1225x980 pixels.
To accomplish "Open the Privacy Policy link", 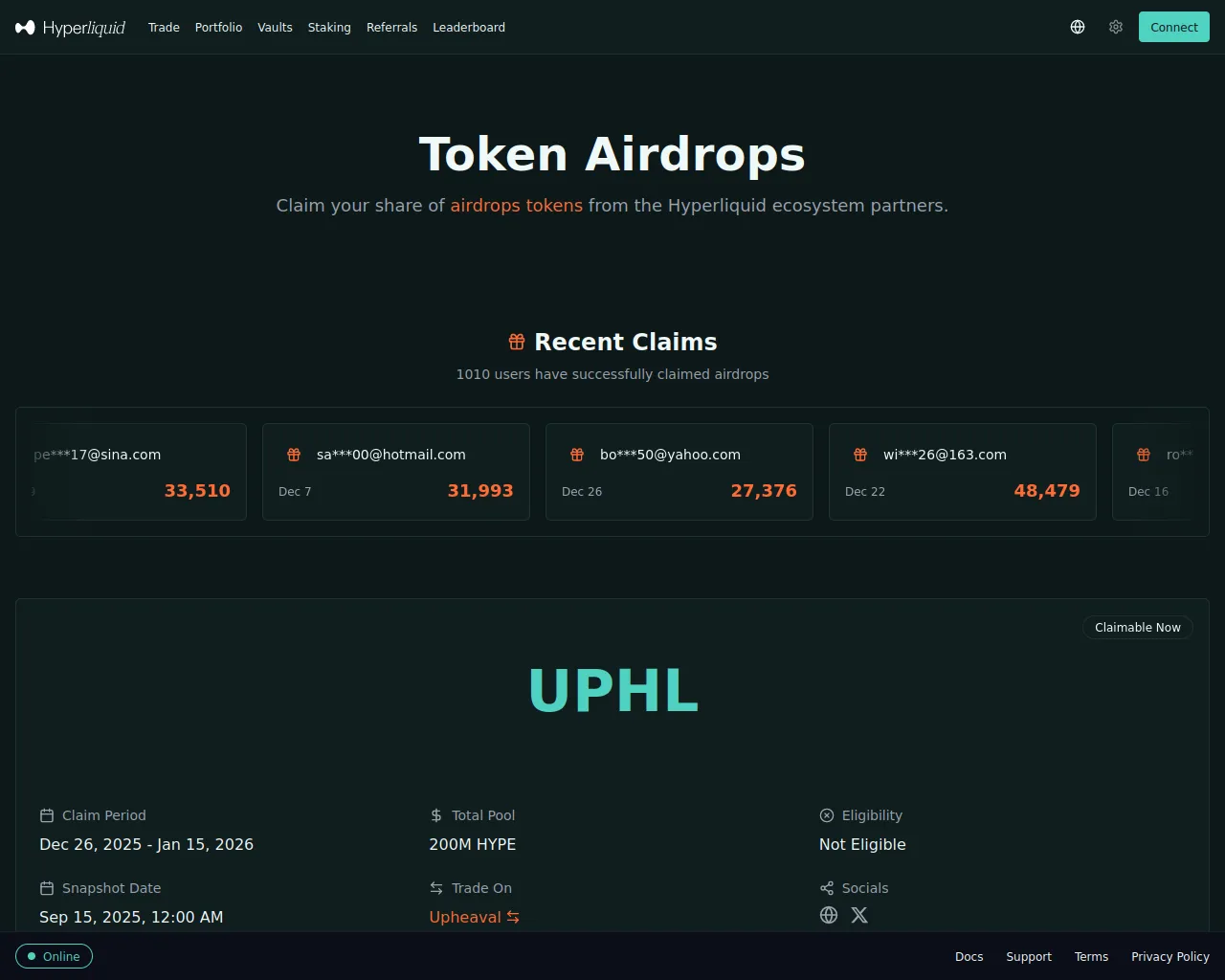I will point(1170,957).
